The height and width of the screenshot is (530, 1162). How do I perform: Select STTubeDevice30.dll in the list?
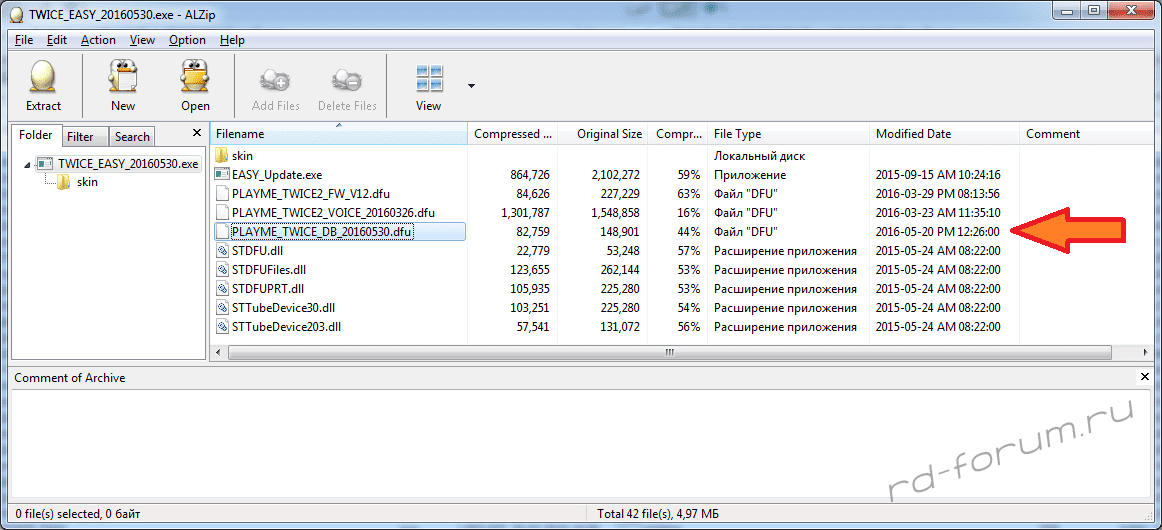[x=283, y=308]
